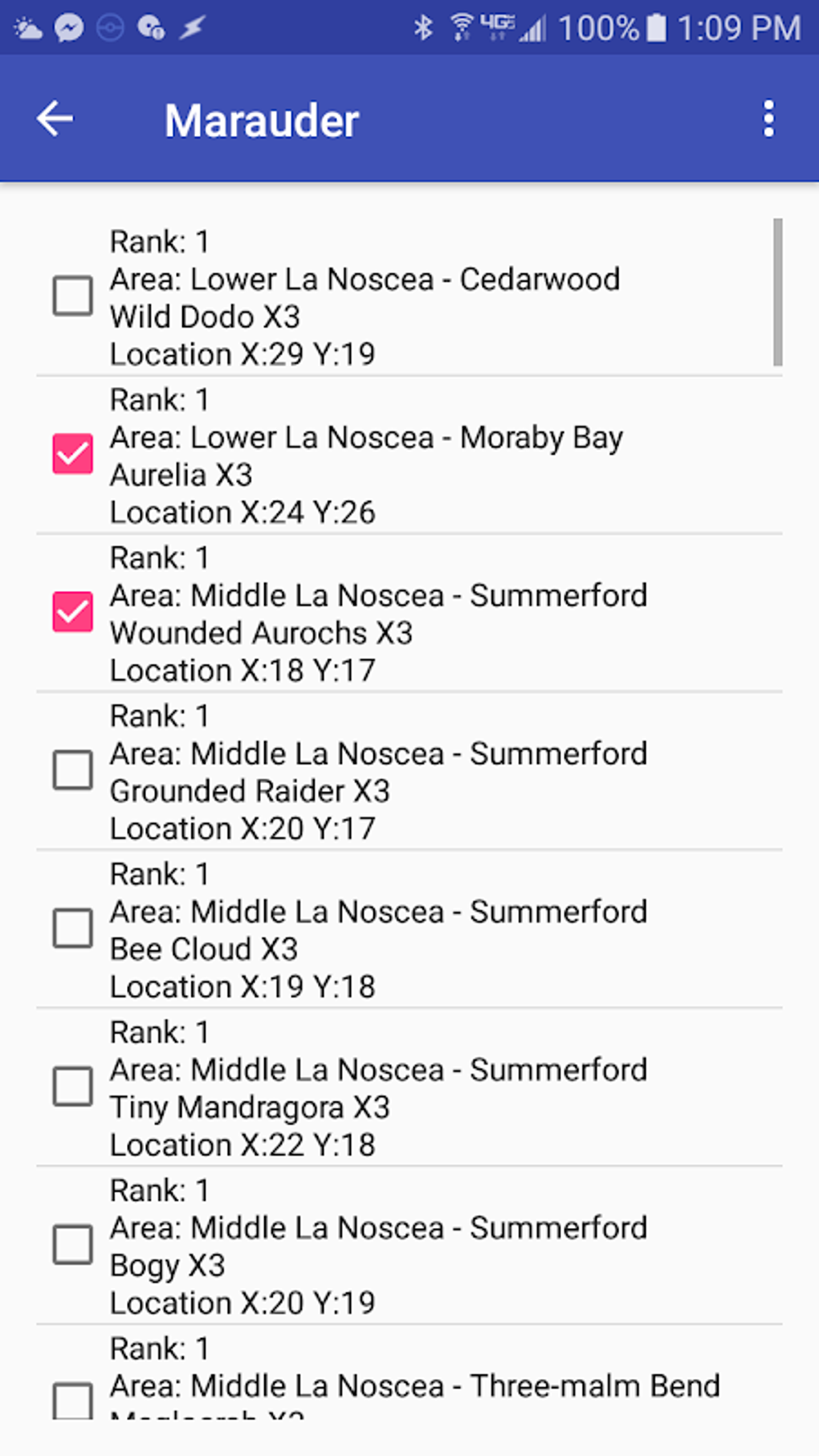This screenshot has width=819, height=1456.
Task: Tick the Bogy X3 checkbox
Action: click(x=72, y=1246)
